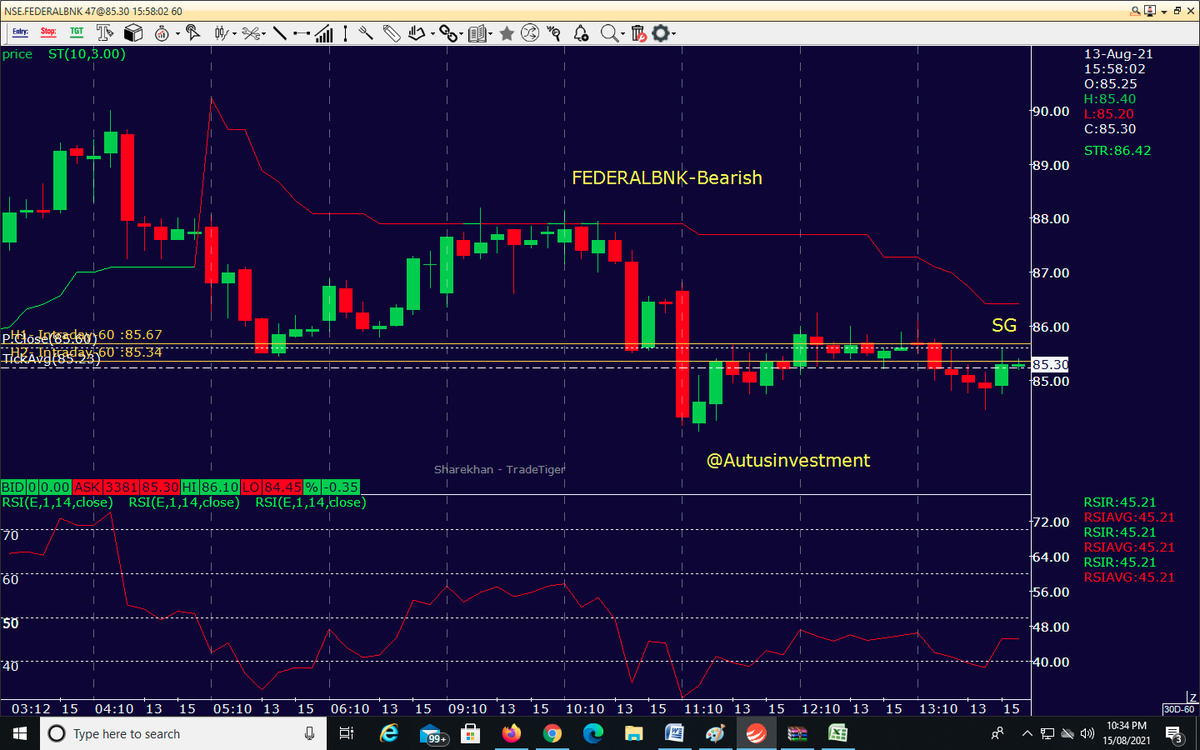The image size is (1200, 750).
Task: Select the Stop line tool
Action: (x=48, y=33)
